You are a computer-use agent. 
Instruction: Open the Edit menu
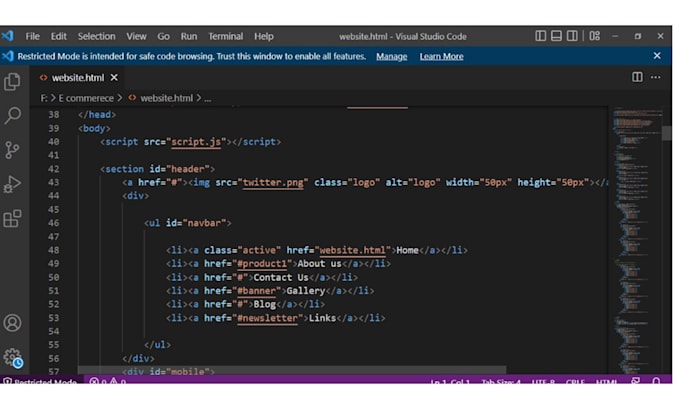coord(59,36)
